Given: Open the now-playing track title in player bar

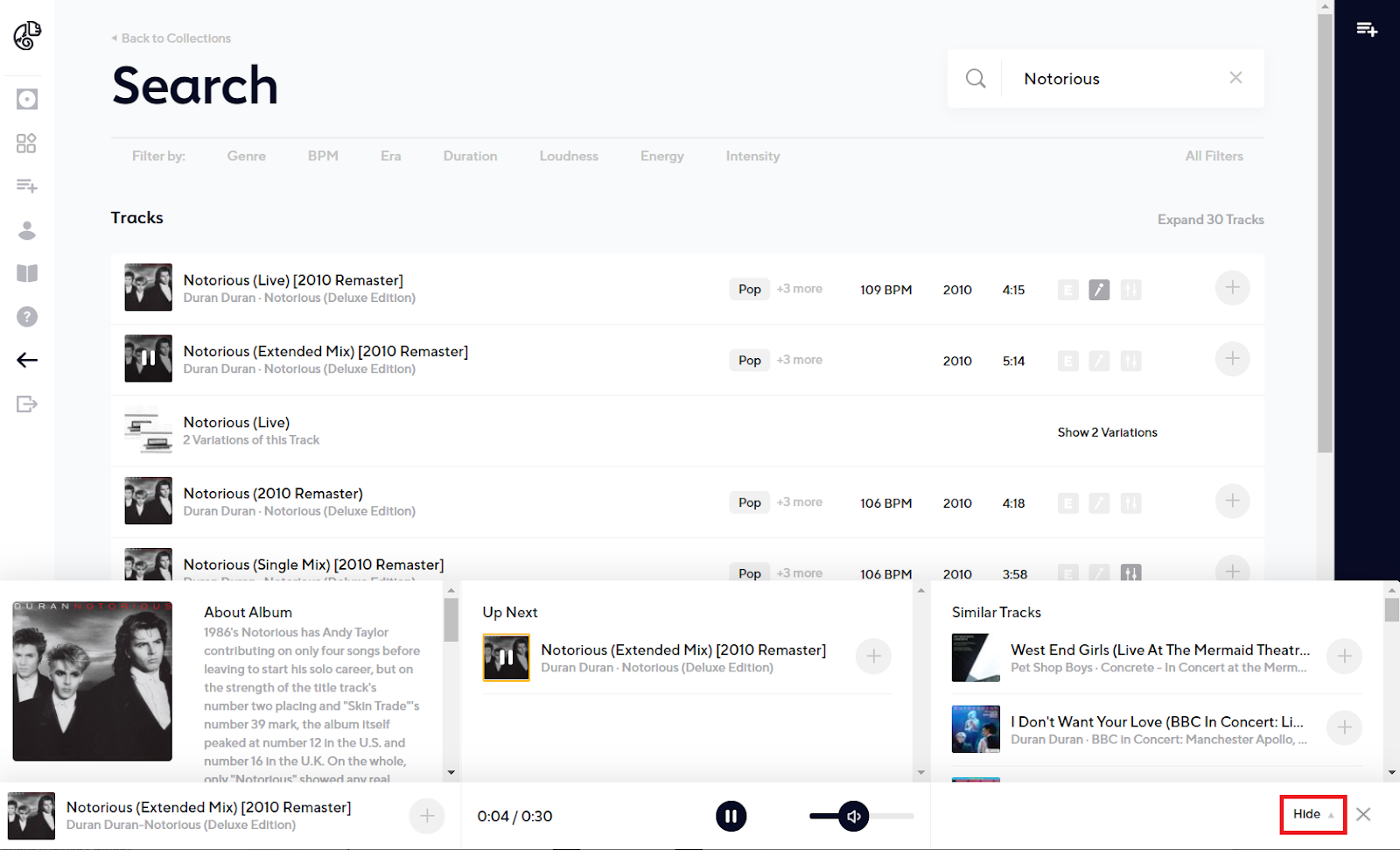Looking at the screenshot, I should 208,807.
